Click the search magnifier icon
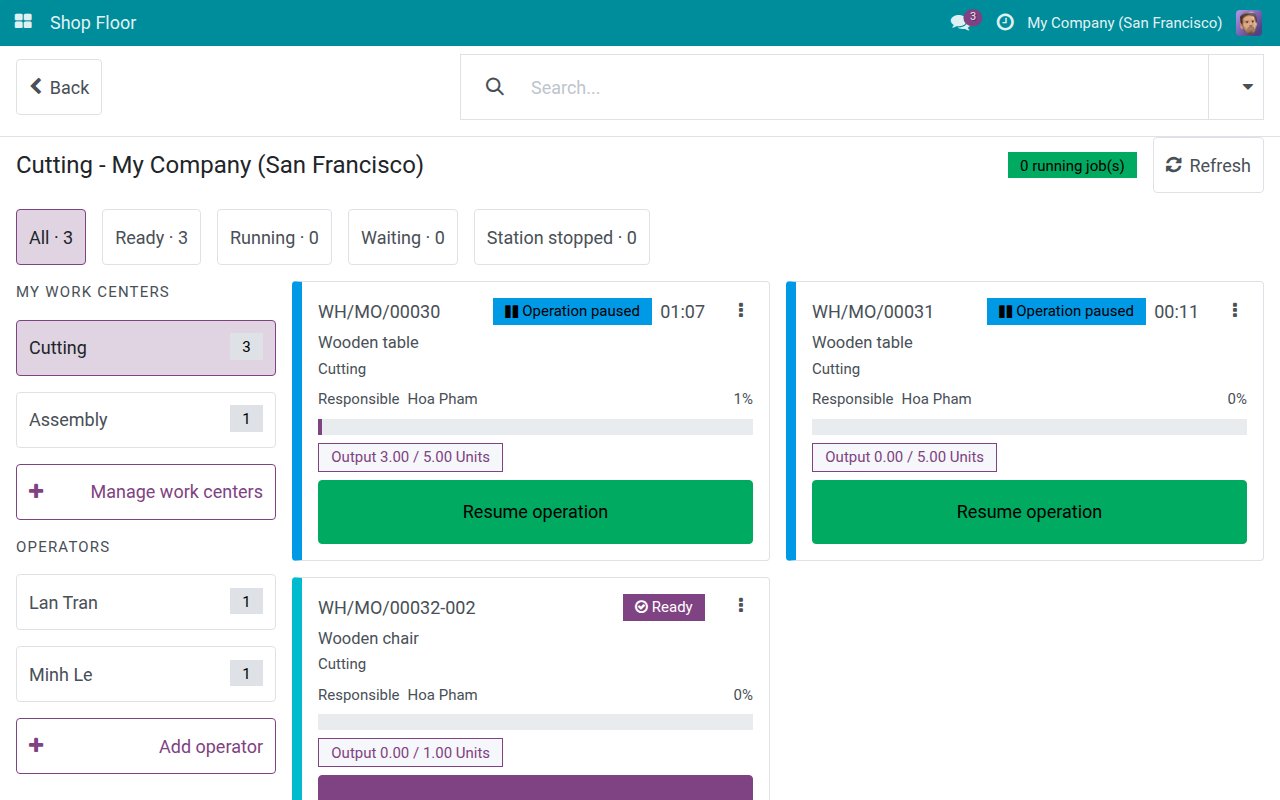 coord(494,87)
